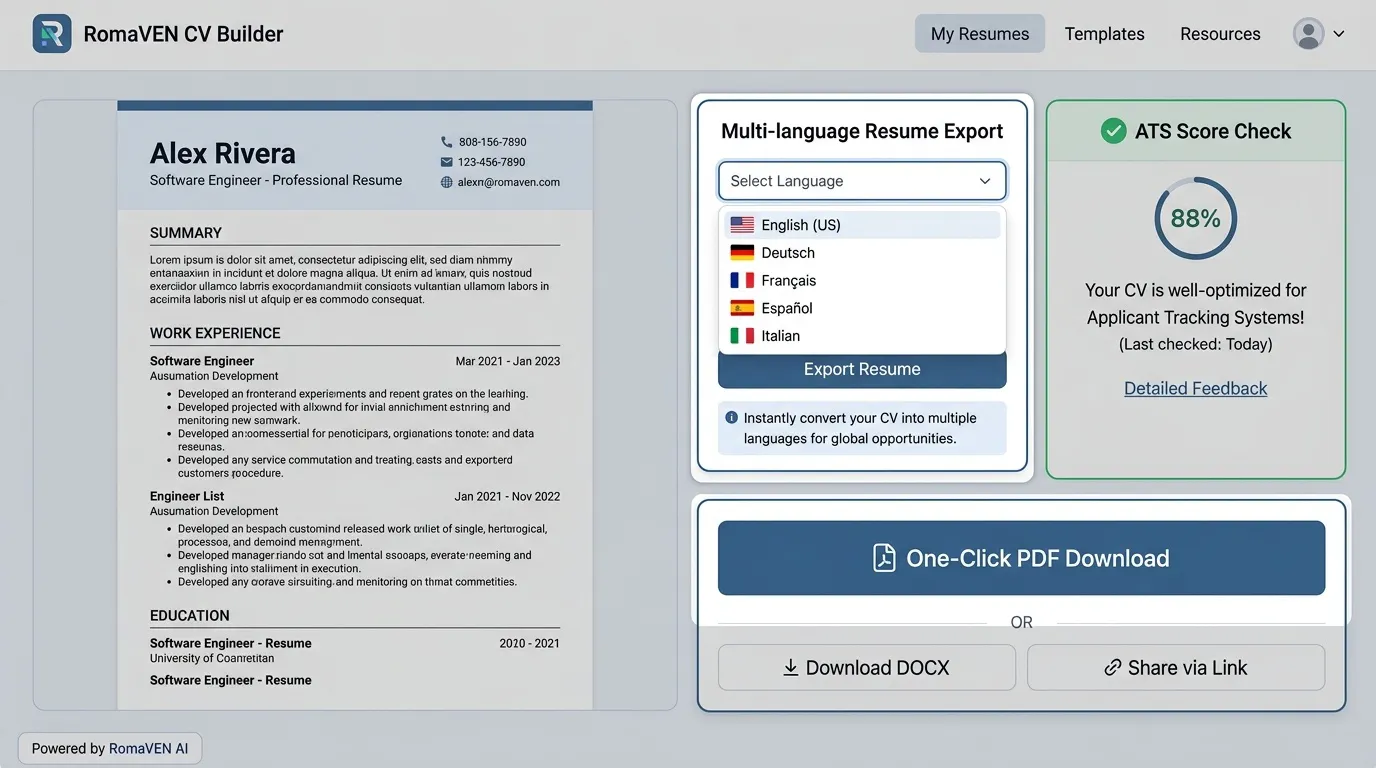Click the RomaVEN CV Builder title
1376x768 pixels.
point(183,34)
